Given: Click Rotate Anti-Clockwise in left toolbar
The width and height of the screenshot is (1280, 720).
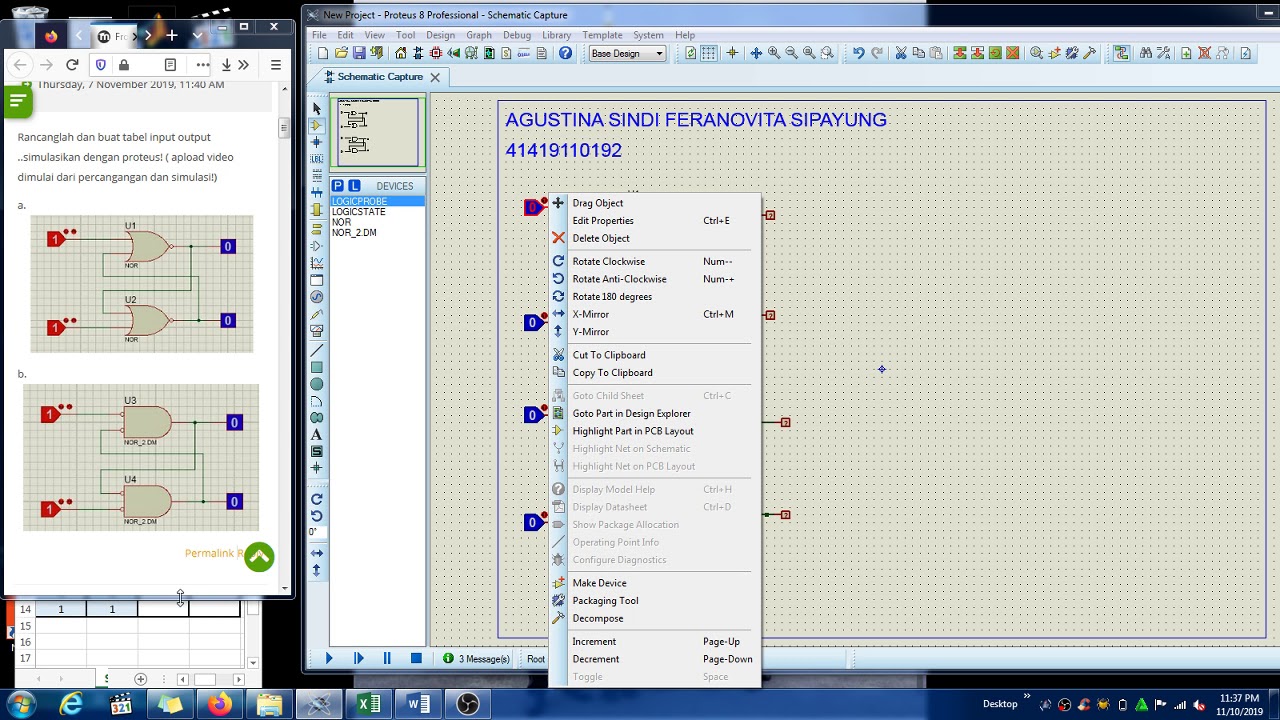Looking at the screenshot, I should [x=317, y=515].
